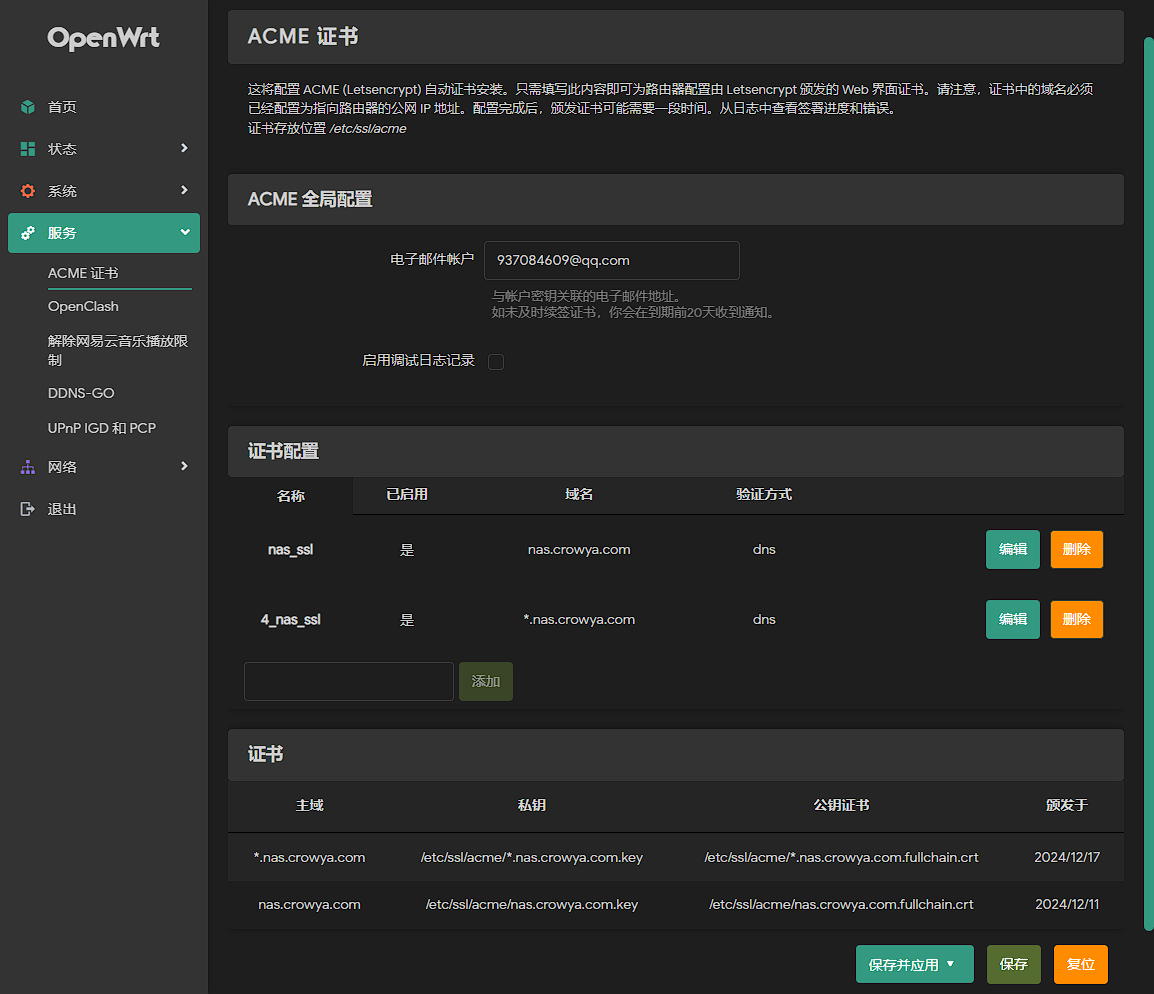Click the dns value in nas_ssl row

(764, 550)
